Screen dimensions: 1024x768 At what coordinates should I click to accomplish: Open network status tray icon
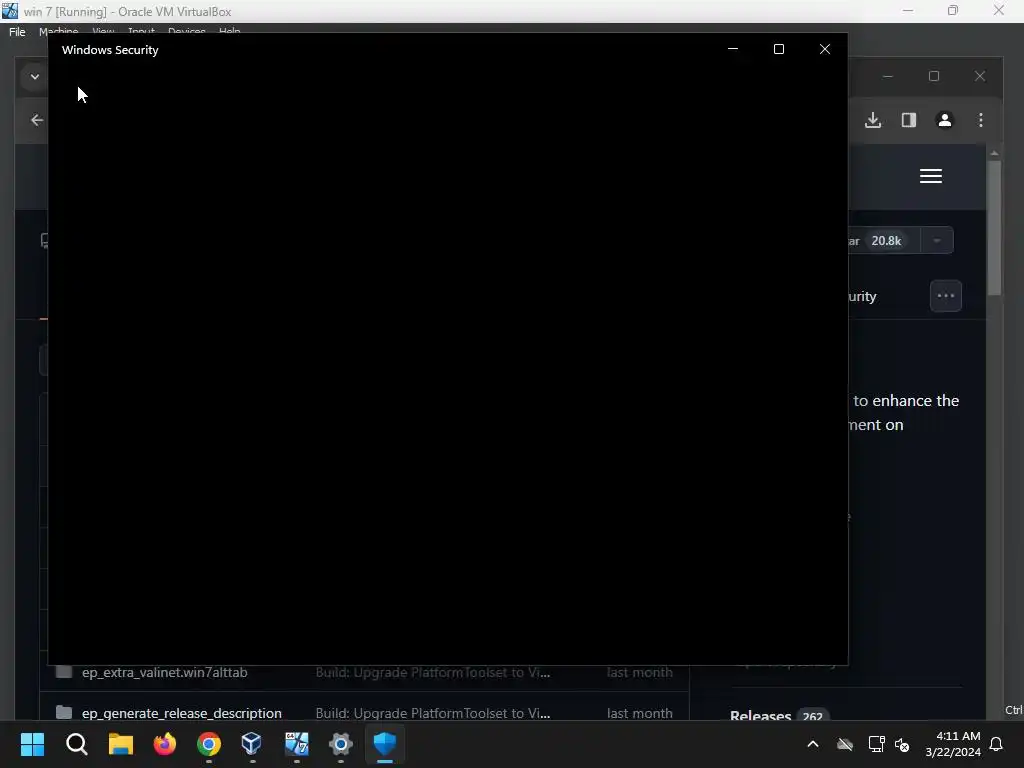pyautogui.click(x=876, y=744)
